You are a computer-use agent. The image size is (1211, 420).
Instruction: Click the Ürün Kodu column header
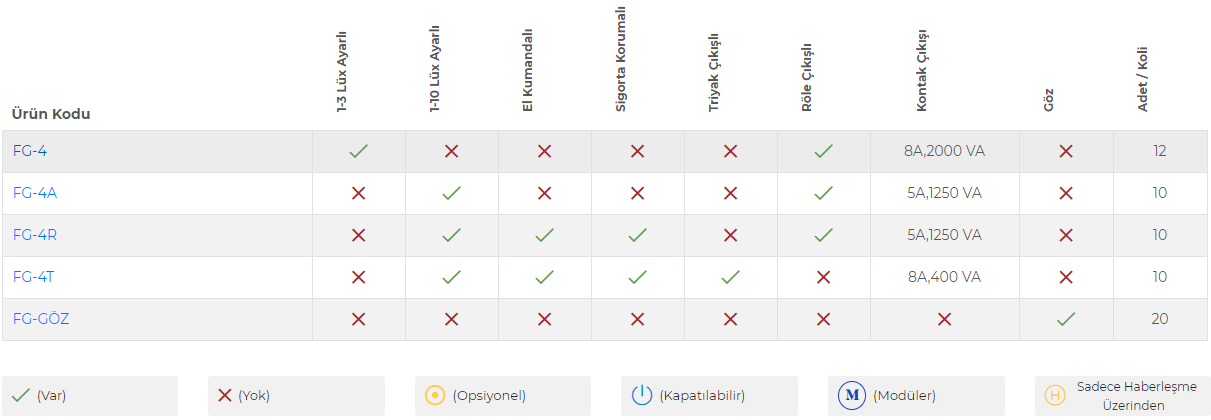click(51, 114)
